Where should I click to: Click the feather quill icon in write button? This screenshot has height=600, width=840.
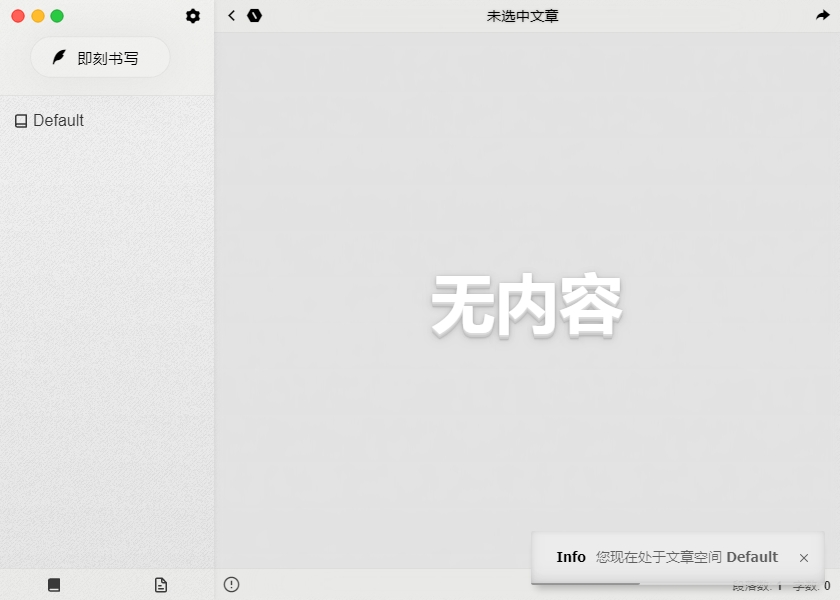pos(59,57)
